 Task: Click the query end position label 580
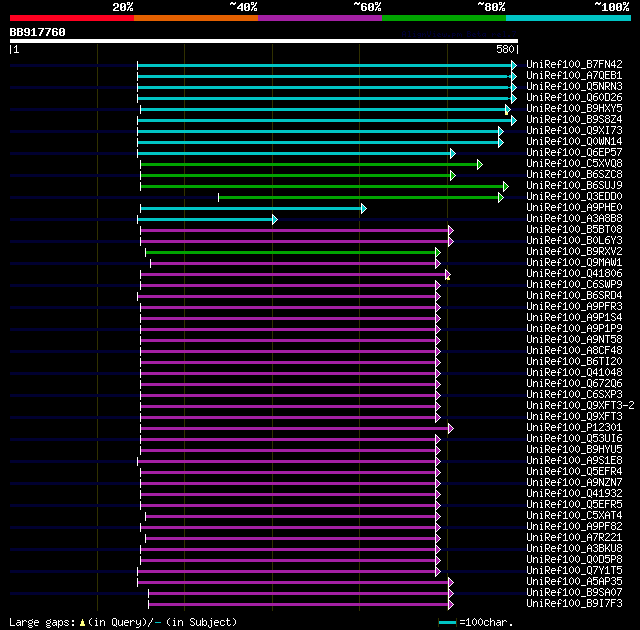505,49
